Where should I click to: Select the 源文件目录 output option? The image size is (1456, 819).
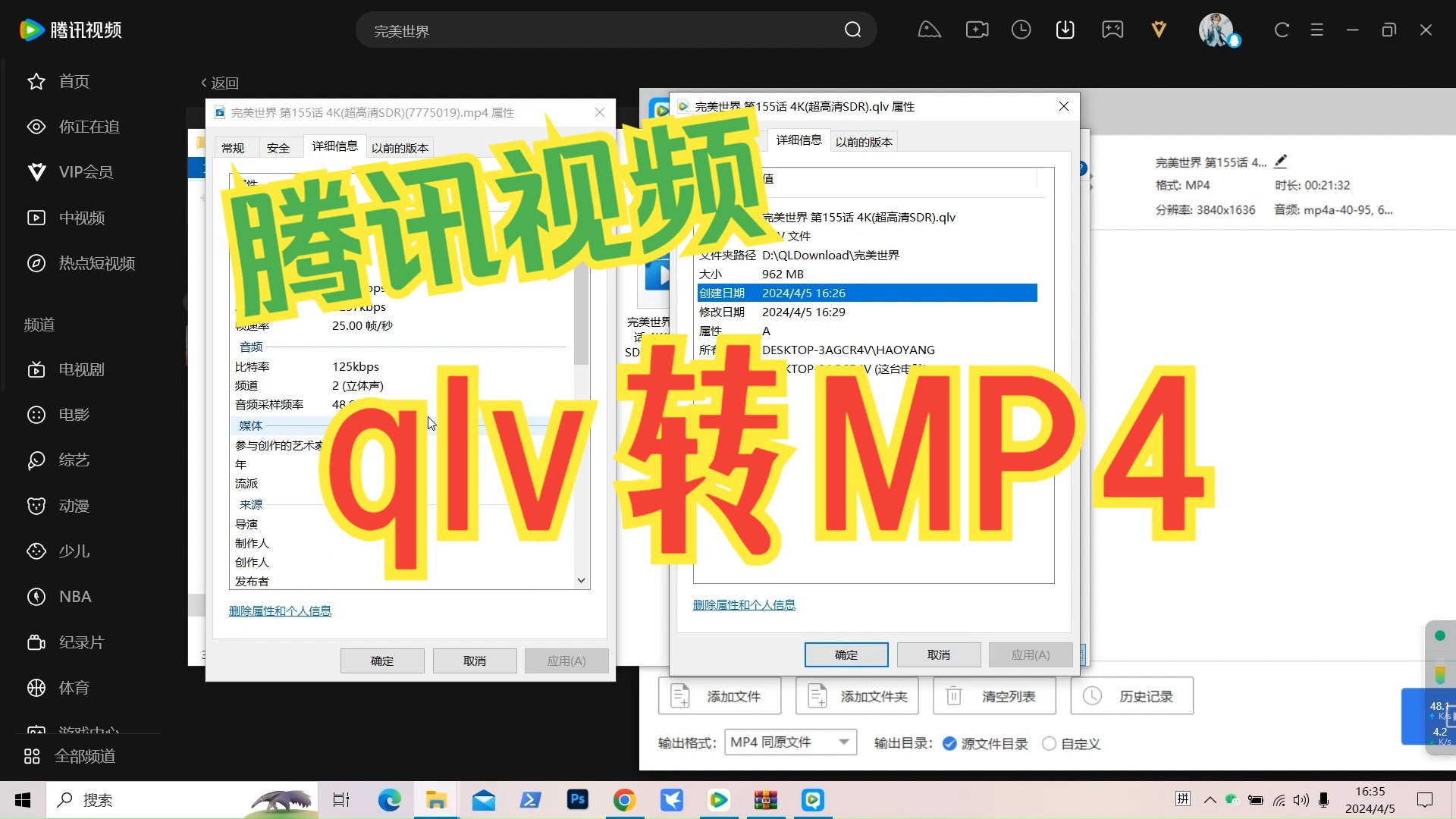coord(948,744)
